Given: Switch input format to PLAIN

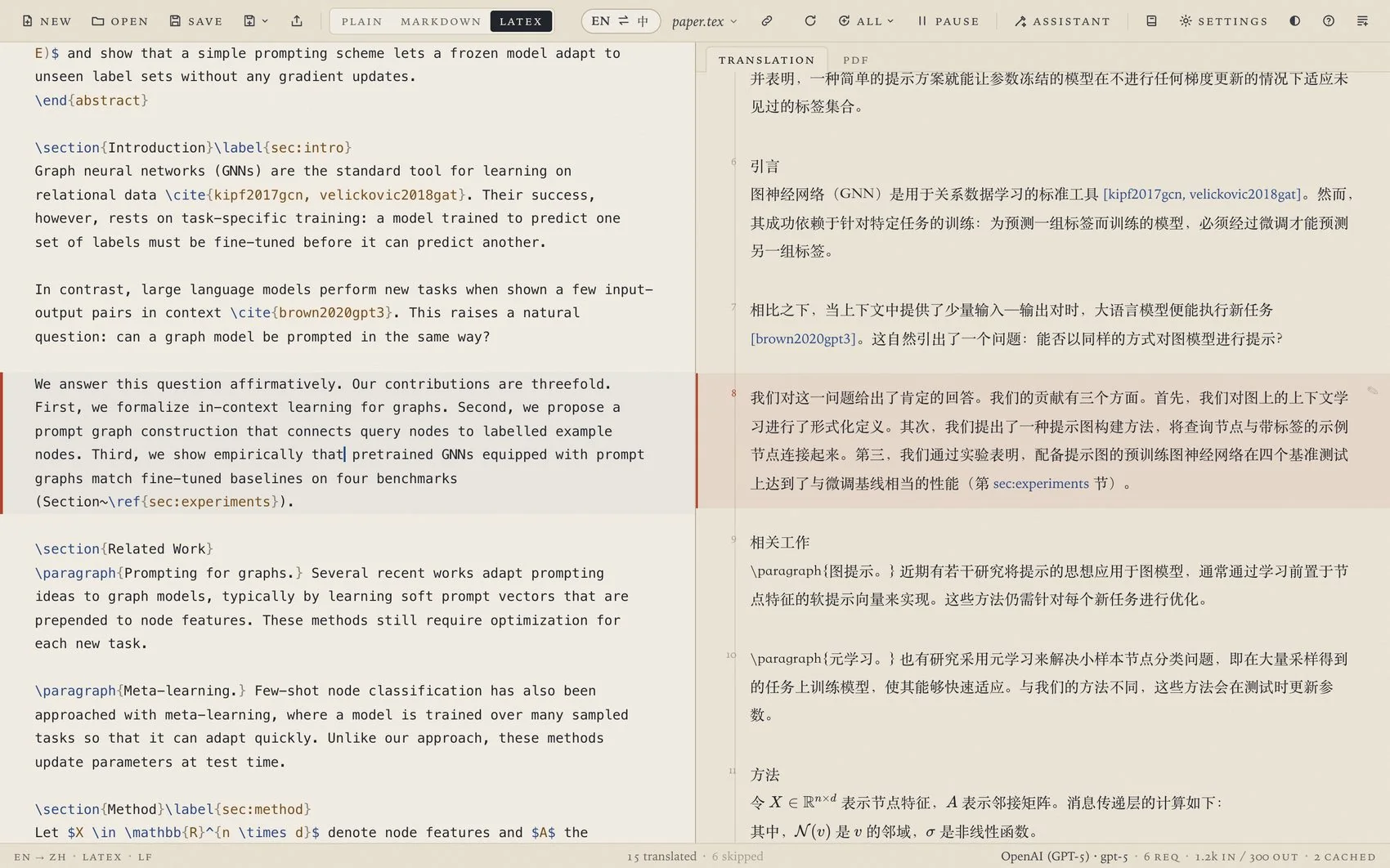Looking at the screenshot, I should tap(361, 21).
